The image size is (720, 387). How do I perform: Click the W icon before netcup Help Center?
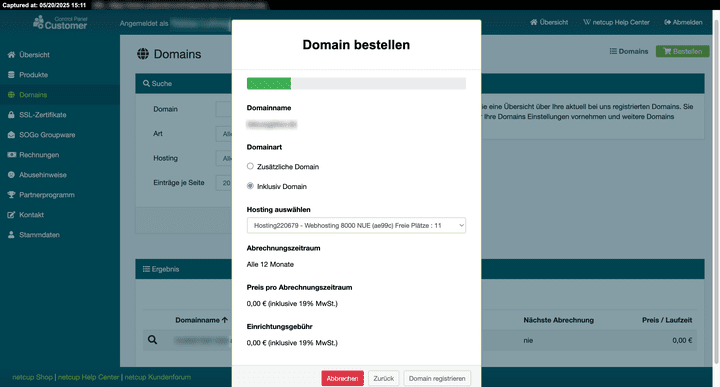coord(587,22)
